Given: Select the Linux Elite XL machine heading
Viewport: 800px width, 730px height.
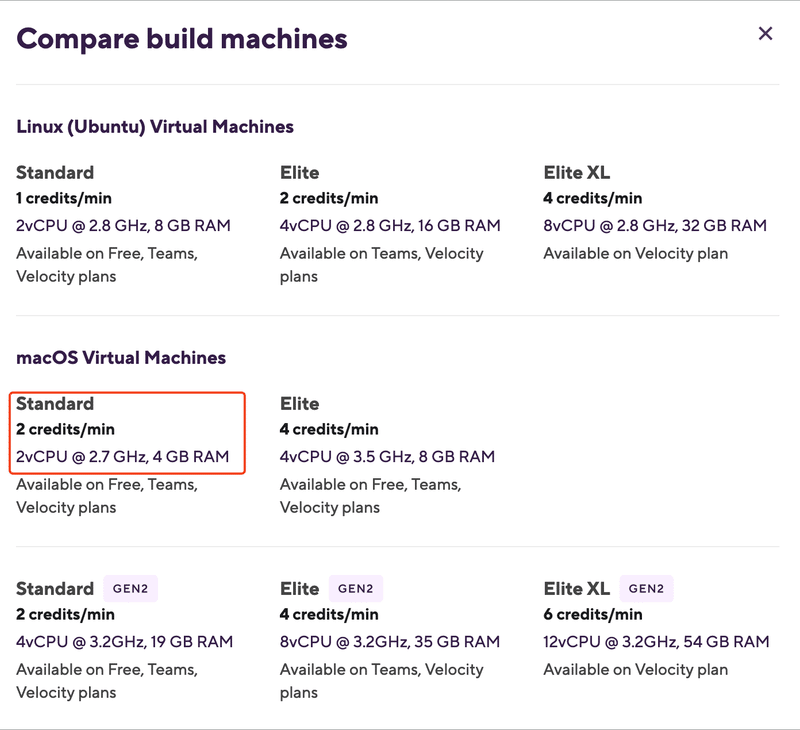Looking at the screenshot, I should coord(577,172).
